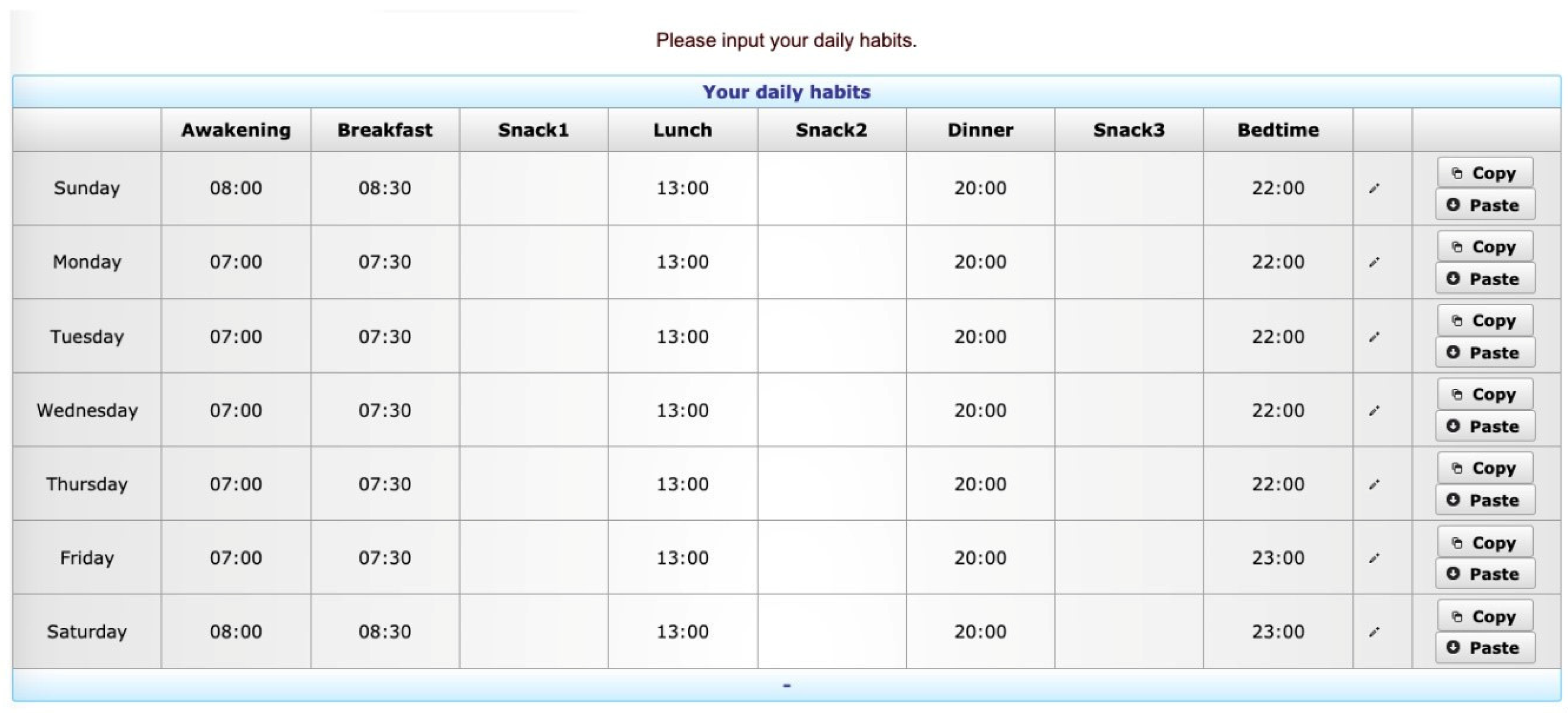The image size is (1568, 713).
Task: Paste habits into the Monday row
Action: [1484, 279]
